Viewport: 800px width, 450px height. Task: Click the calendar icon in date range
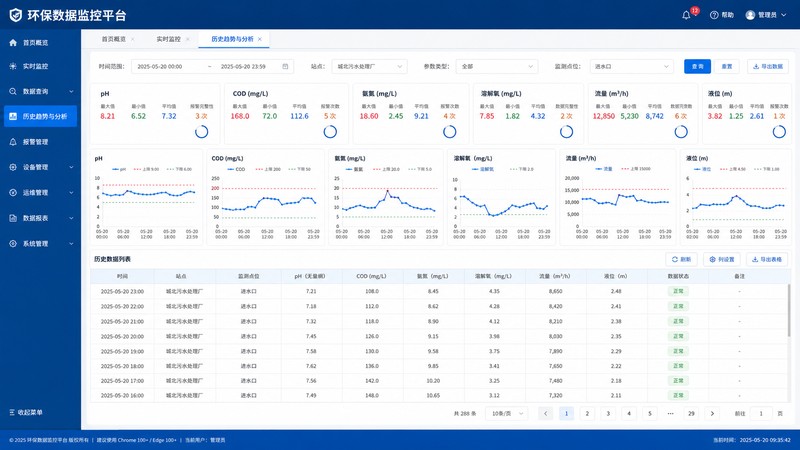coord(285,66)
